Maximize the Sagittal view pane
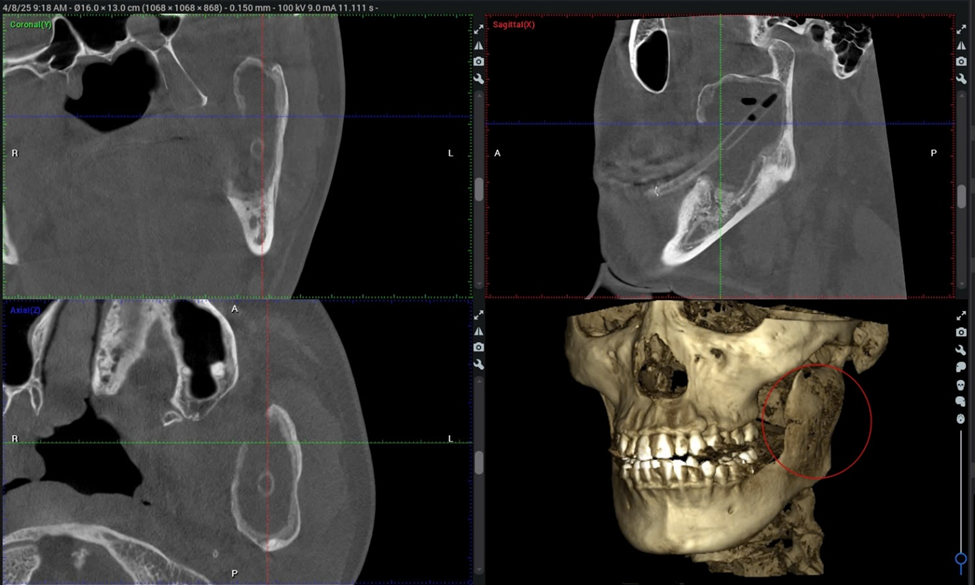Viewport: 975px width, 585px height. pos(961,27)
